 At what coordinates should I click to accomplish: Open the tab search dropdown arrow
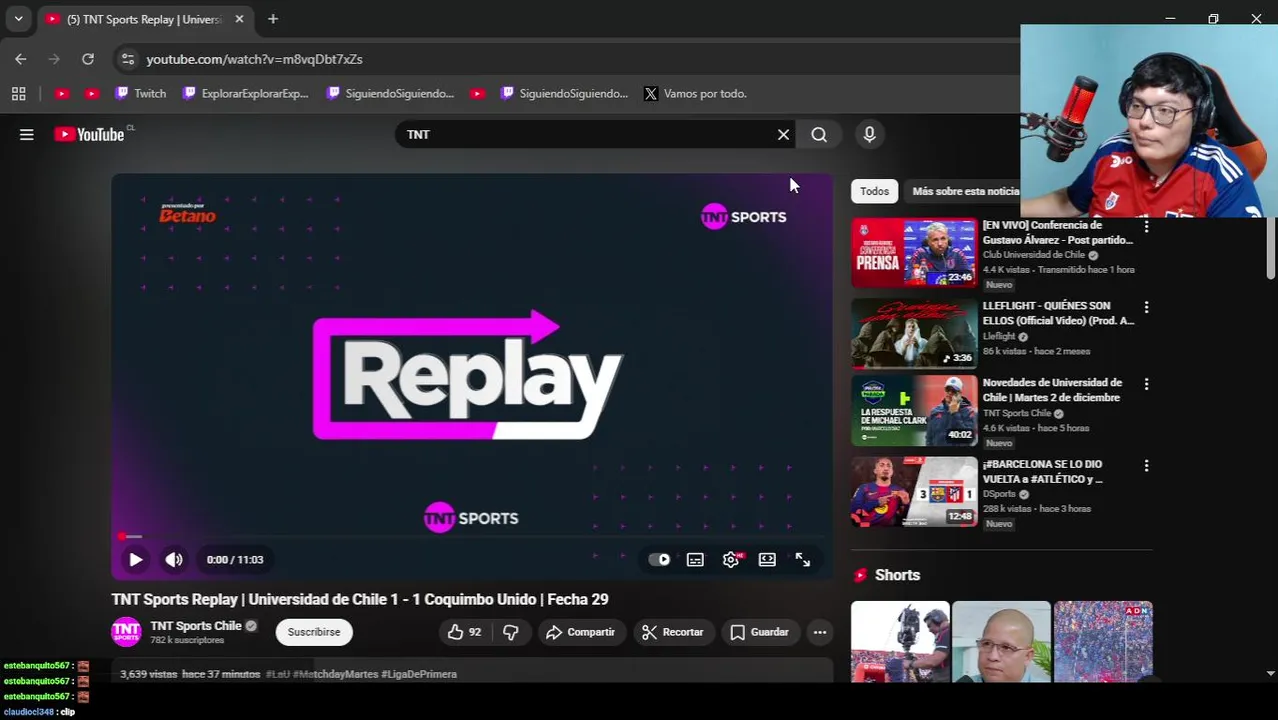click(18, 19)
